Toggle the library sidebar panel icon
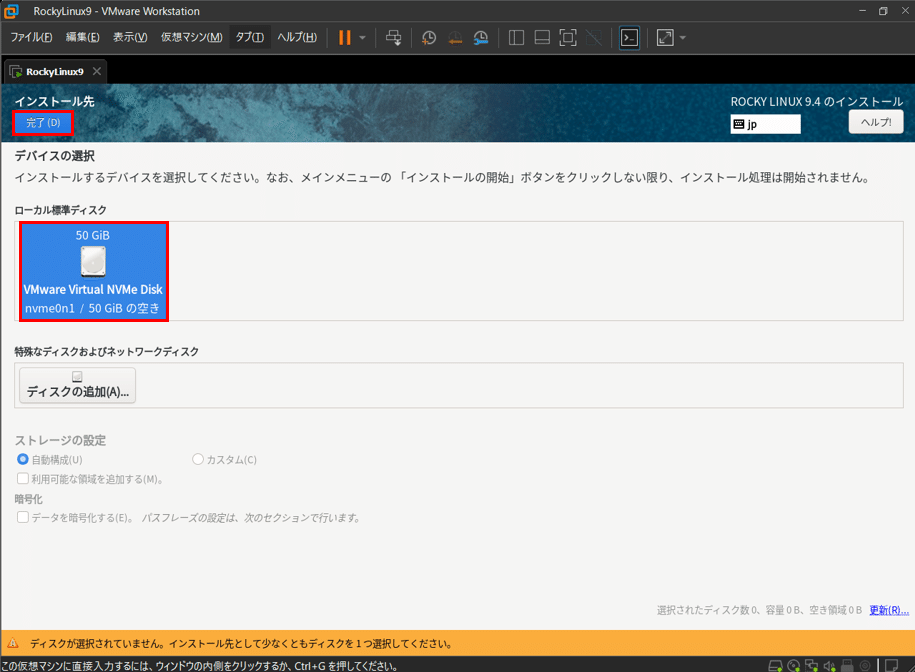915x672 pixels. click(x=516, y=38)
